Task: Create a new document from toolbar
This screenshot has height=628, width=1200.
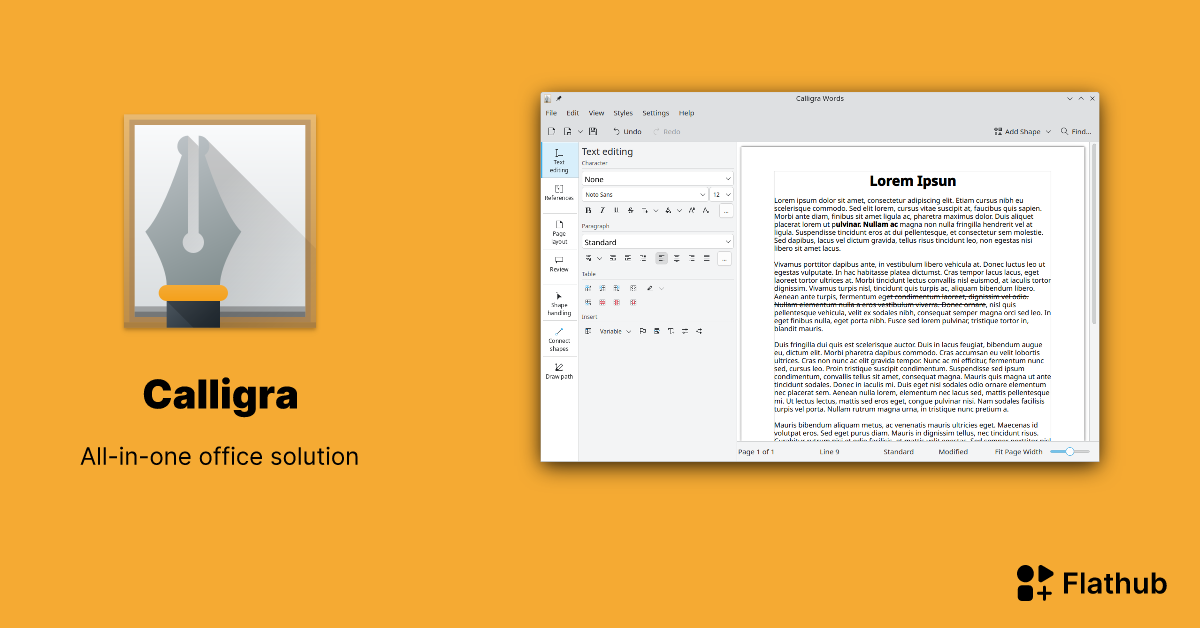Action: pos(551,131)
